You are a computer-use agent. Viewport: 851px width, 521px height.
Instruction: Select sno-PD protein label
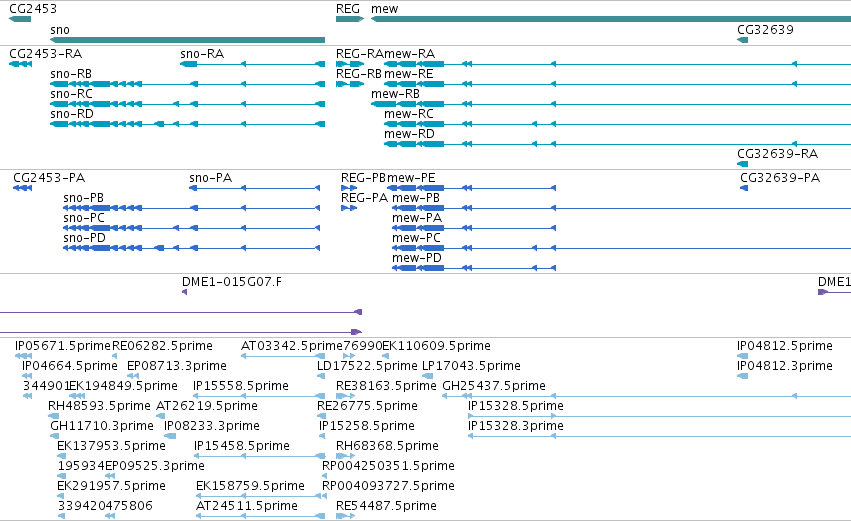pos(85,238)
